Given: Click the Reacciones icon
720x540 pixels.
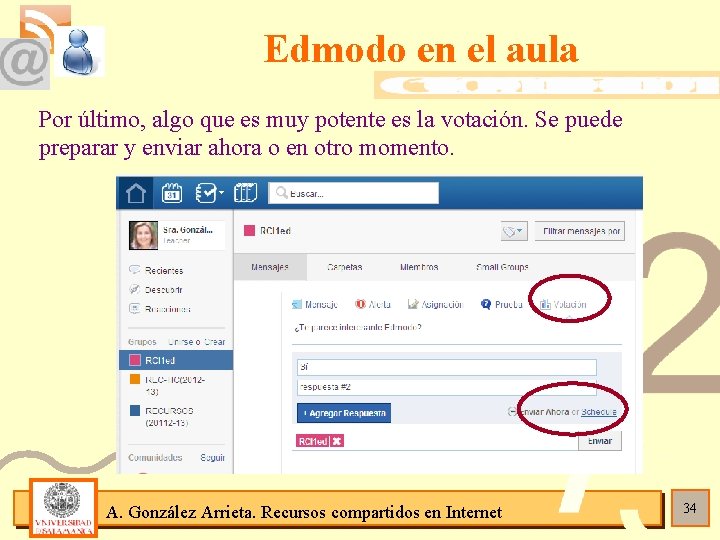Looking at the screenshot, I should pos(135,309).
